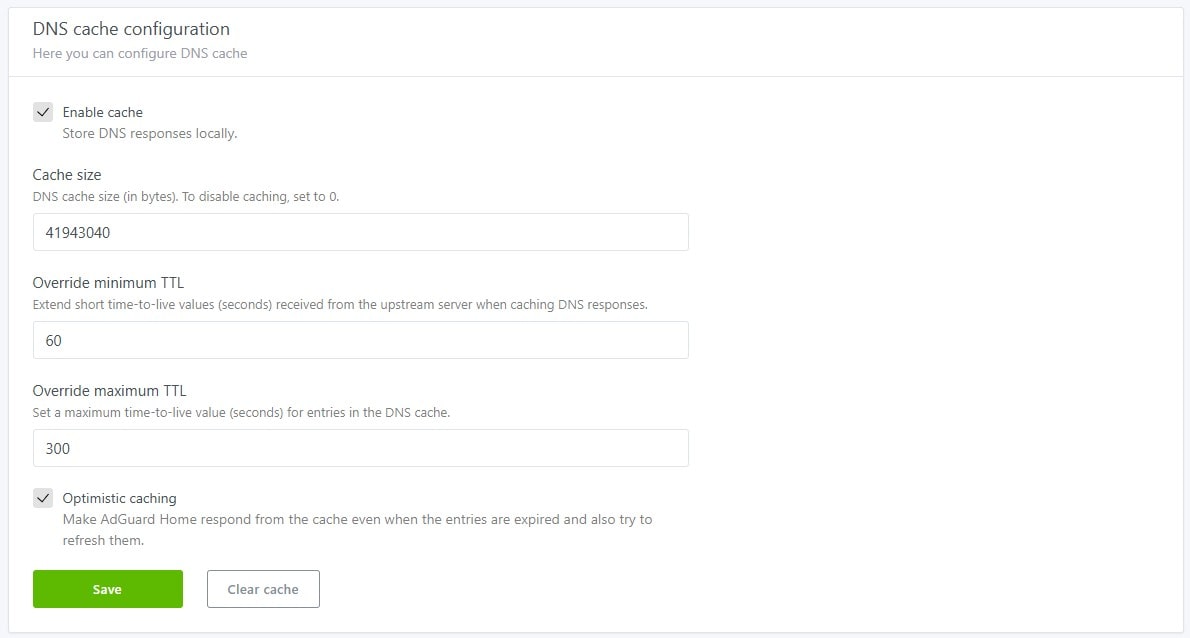Click the 'Extend short time-to-live values' hint text

pyautogui.click(x=340, y=304)
